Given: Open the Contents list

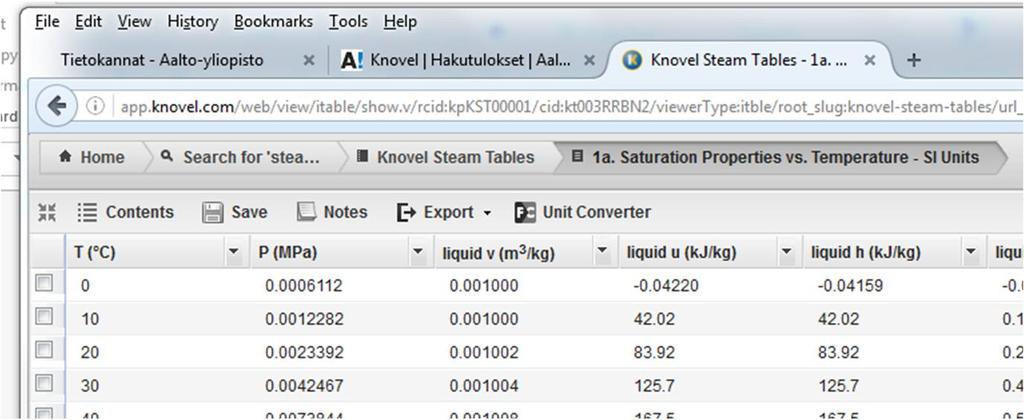Looking at the screenshot, I should pos(125,212).
